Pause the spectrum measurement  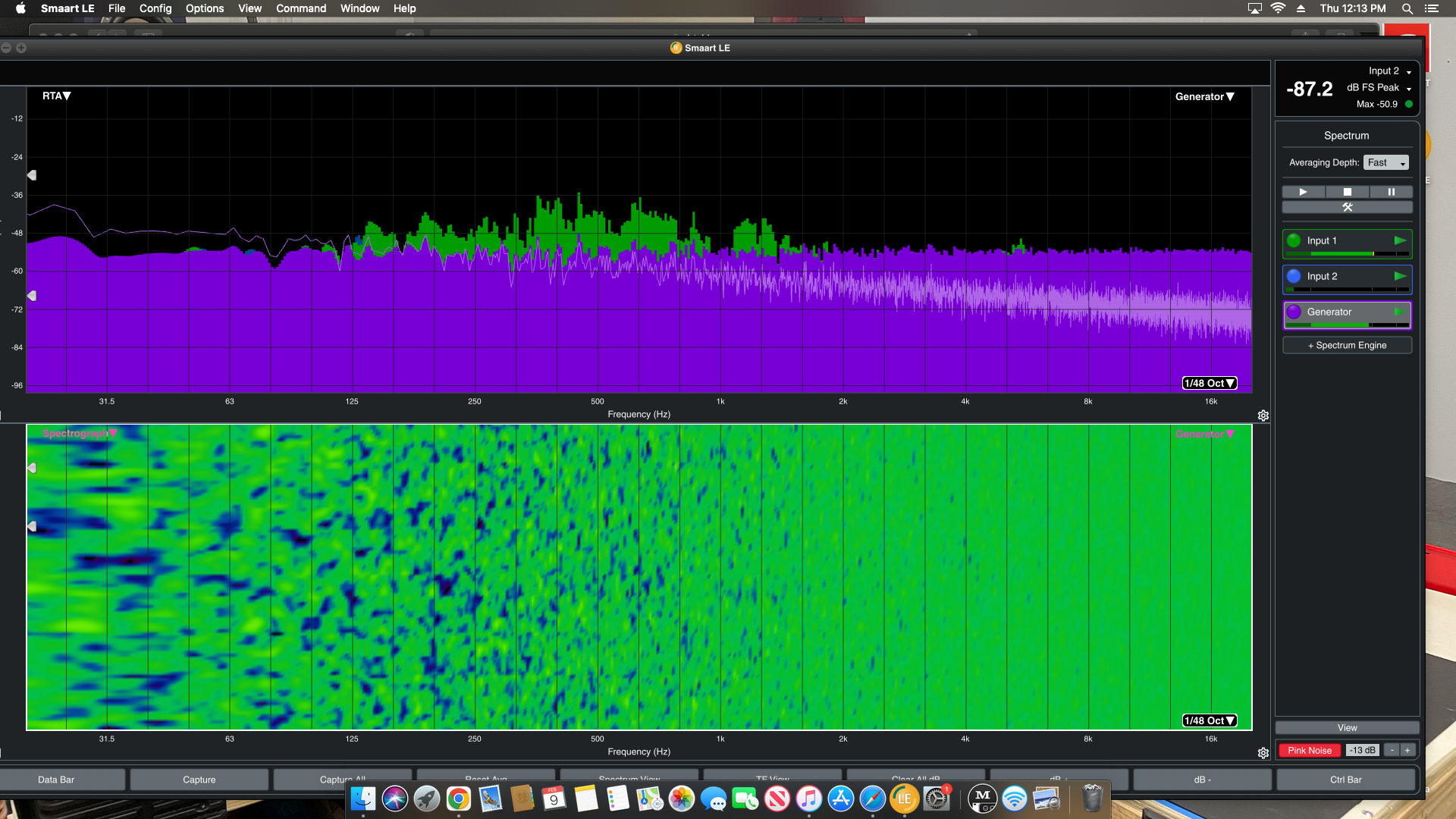[x=1391, y=192]
